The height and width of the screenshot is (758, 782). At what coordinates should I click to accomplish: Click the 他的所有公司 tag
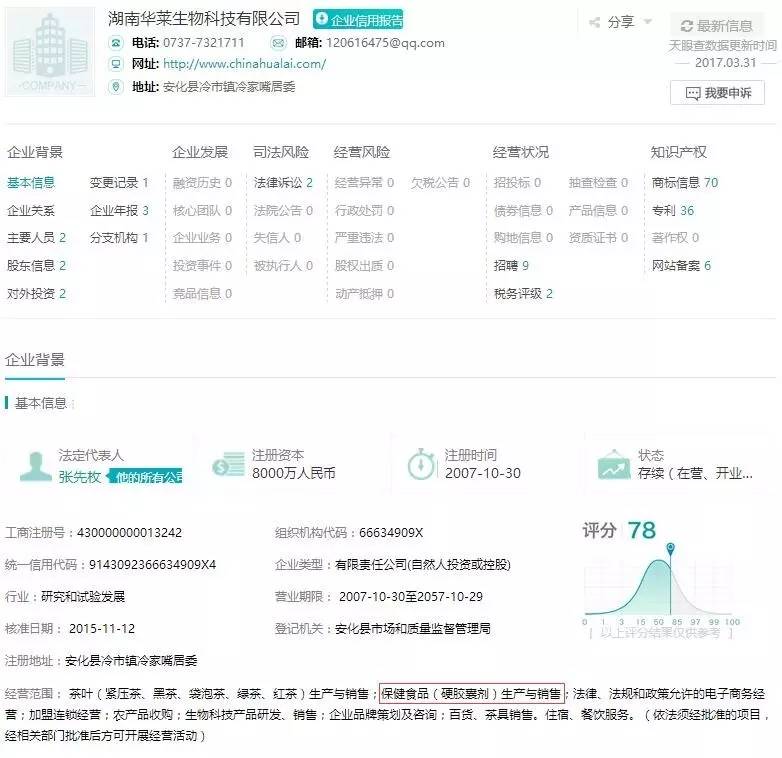point(146,477)
